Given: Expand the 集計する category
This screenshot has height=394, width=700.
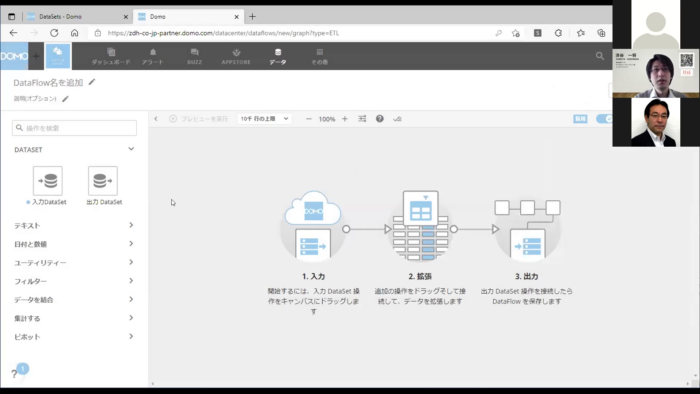Looking at the screenshot, I should tap(74, 318).
